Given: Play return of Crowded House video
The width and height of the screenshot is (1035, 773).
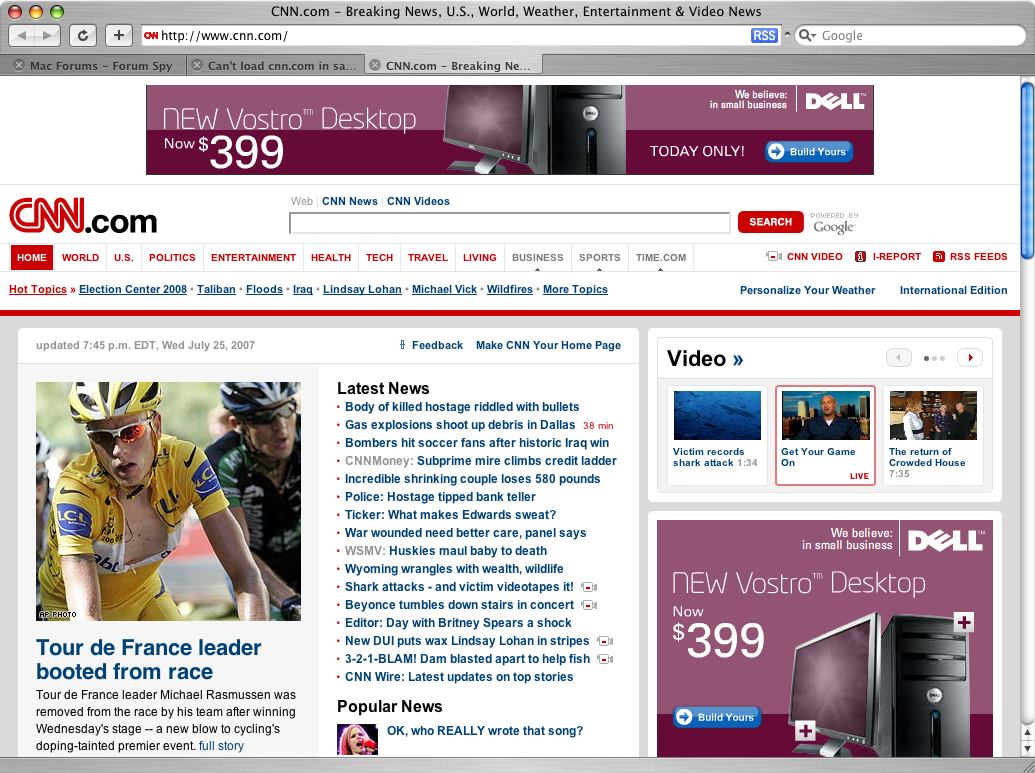Looking at the screenshot, I should (933, 415).
